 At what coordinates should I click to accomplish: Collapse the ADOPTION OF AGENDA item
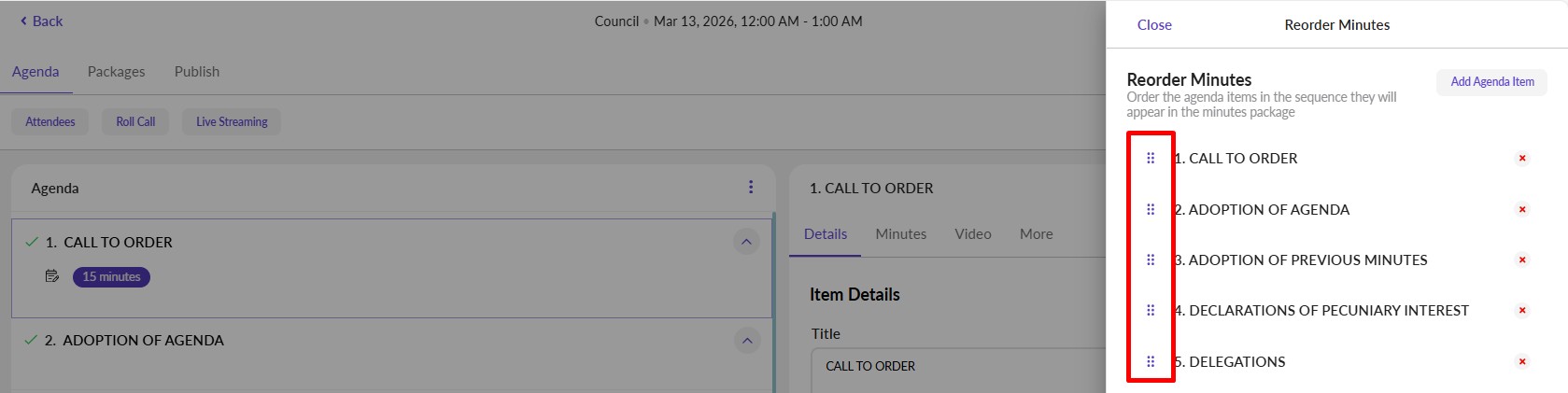746,341
